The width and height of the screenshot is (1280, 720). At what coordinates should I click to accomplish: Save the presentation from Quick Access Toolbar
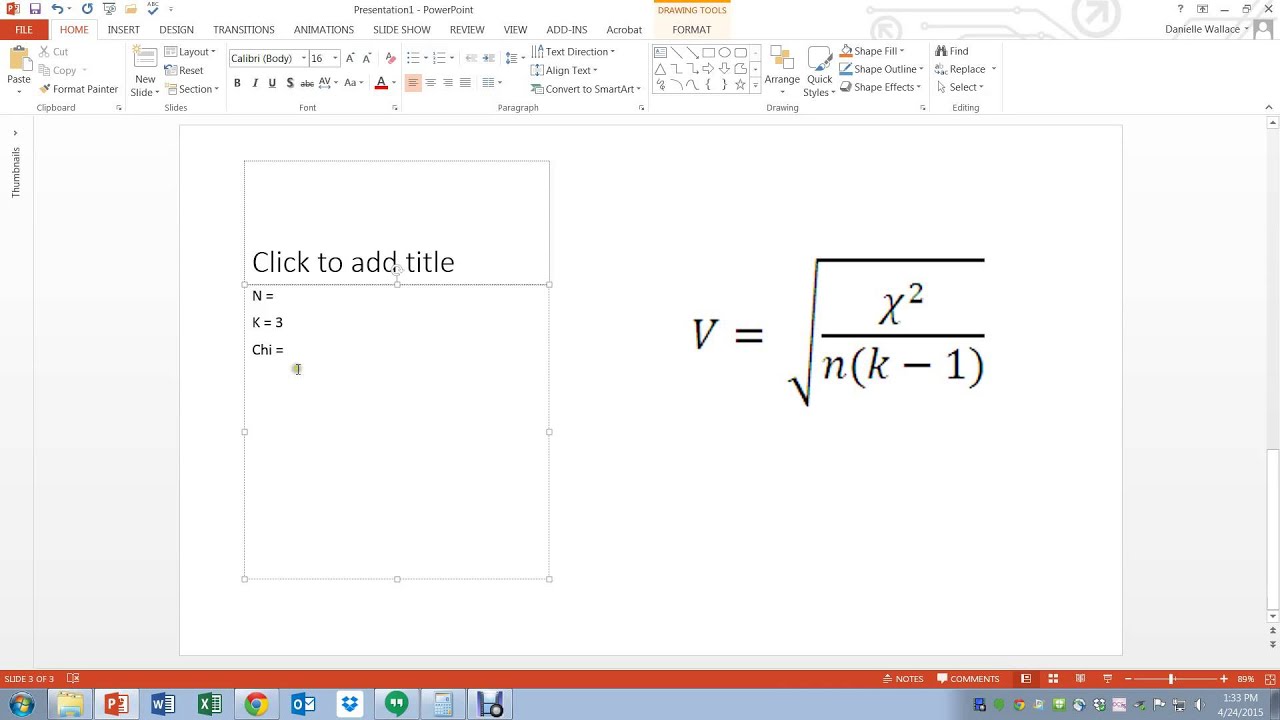pyautogui.click(x=35, y=9)
